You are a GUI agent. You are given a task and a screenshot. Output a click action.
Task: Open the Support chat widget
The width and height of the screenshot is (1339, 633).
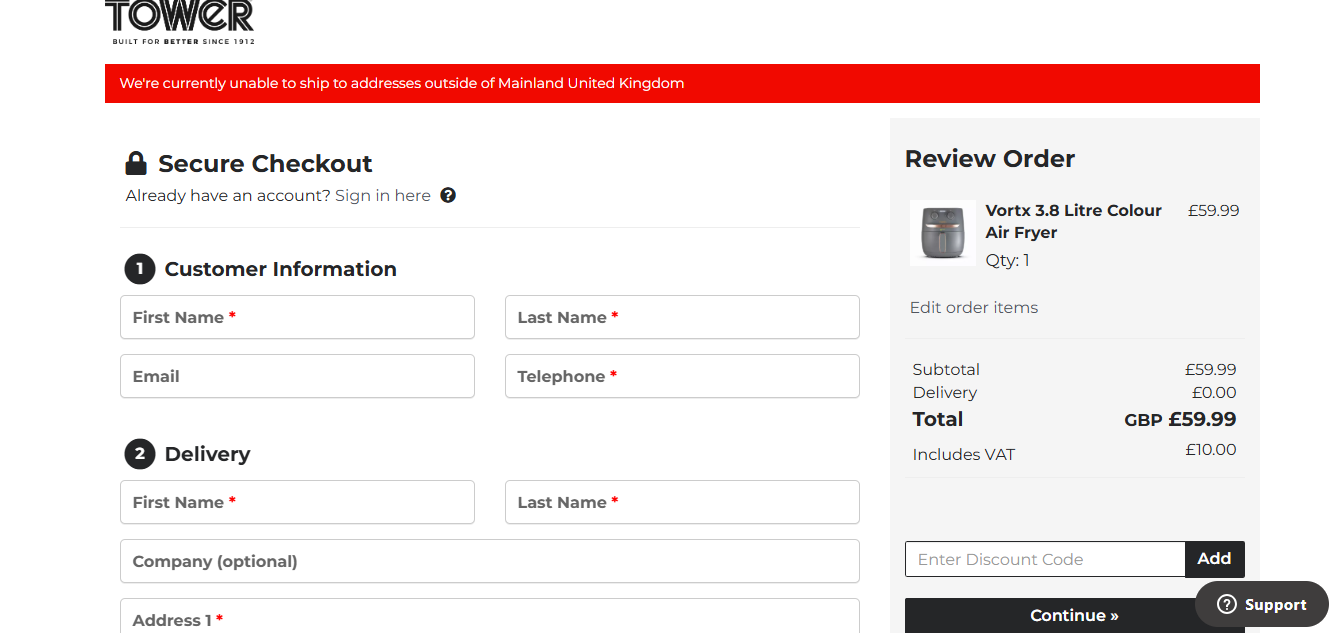pyautogui.click(x=1261, y=604)
